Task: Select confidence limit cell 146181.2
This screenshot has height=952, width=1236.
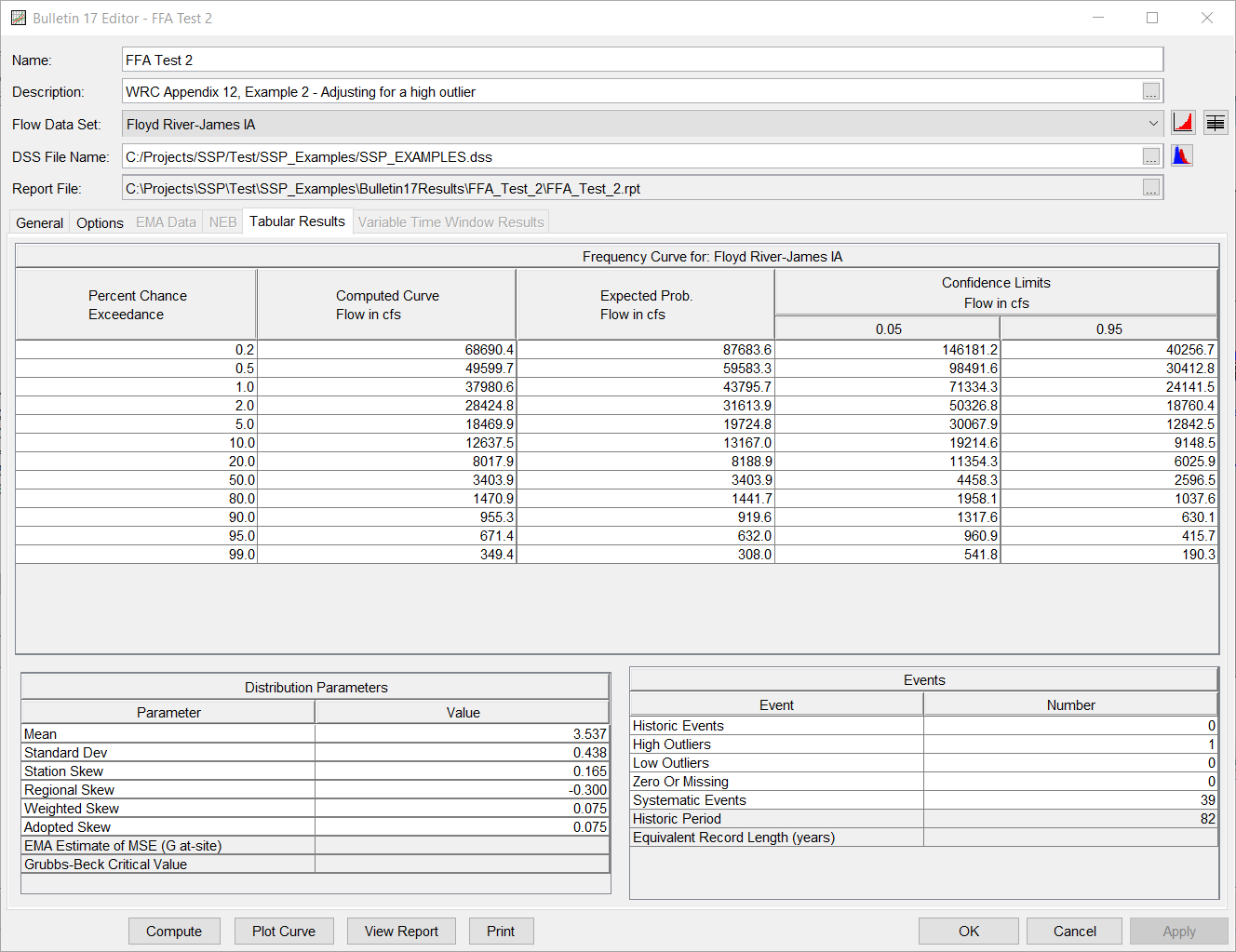Action: [x=888, y=350]
